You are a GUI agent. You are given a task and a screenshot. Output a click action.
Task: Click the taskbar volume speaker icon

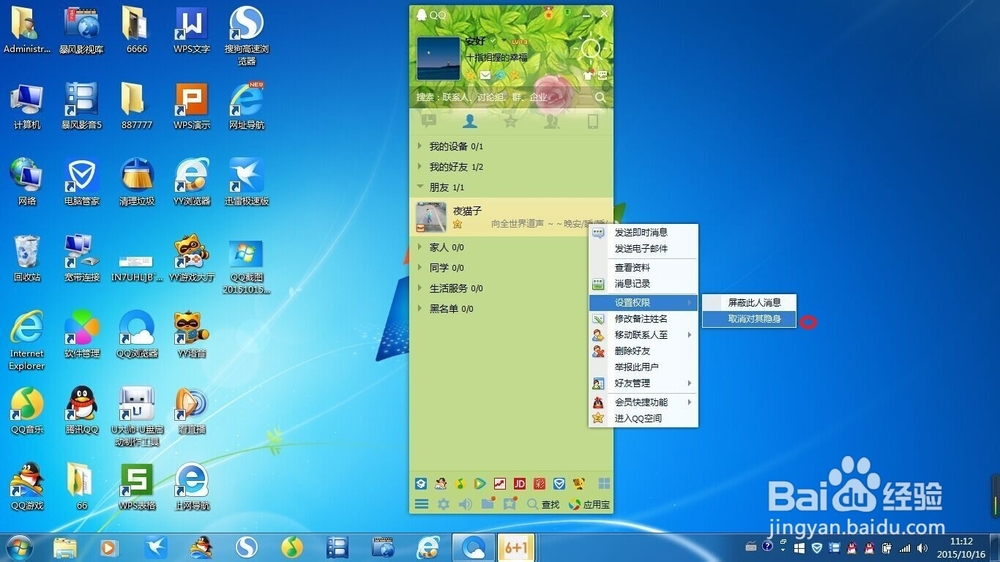coord(922,547)
